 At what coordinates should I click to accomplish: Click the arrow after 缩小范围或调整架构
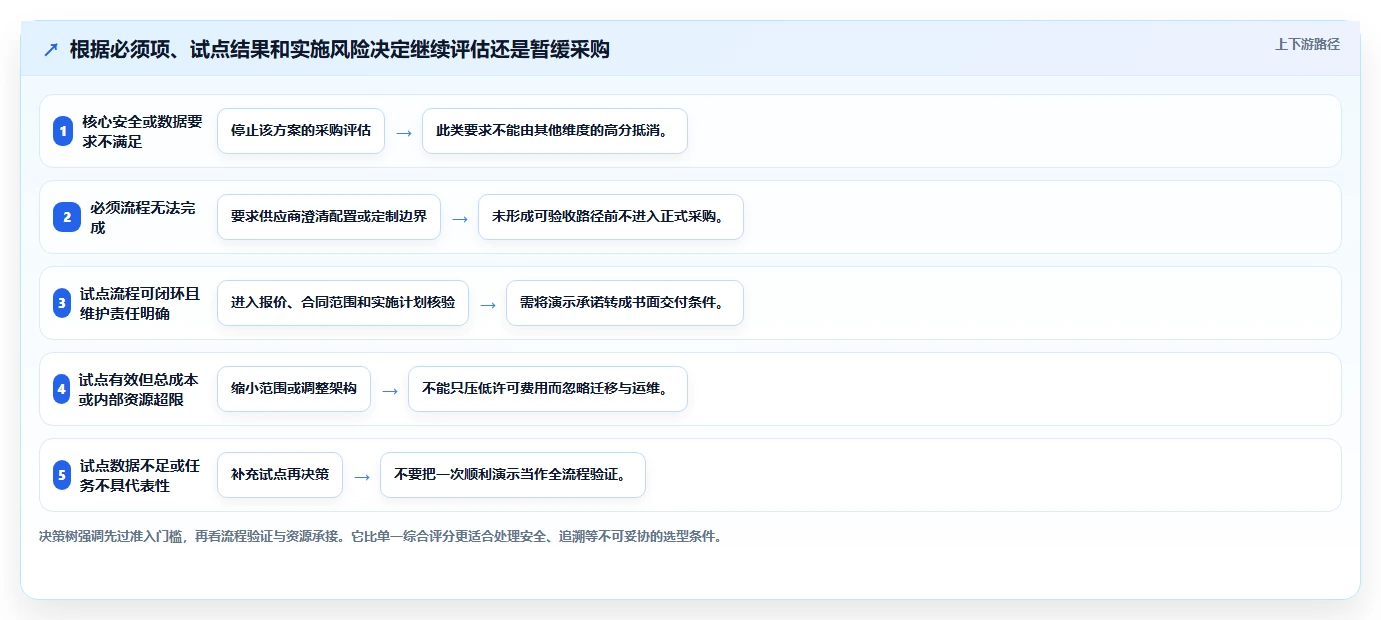[x=390, y=390]
